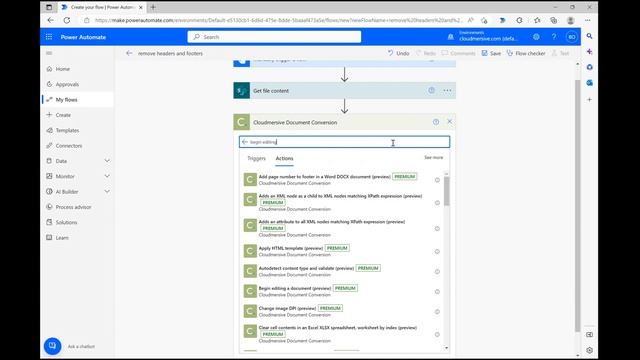Image resolution: width=640 pixels, height=360 pixels.
Task: Show info for Begin editing a document
Action: pyautogui.click(x=437, y=291)
